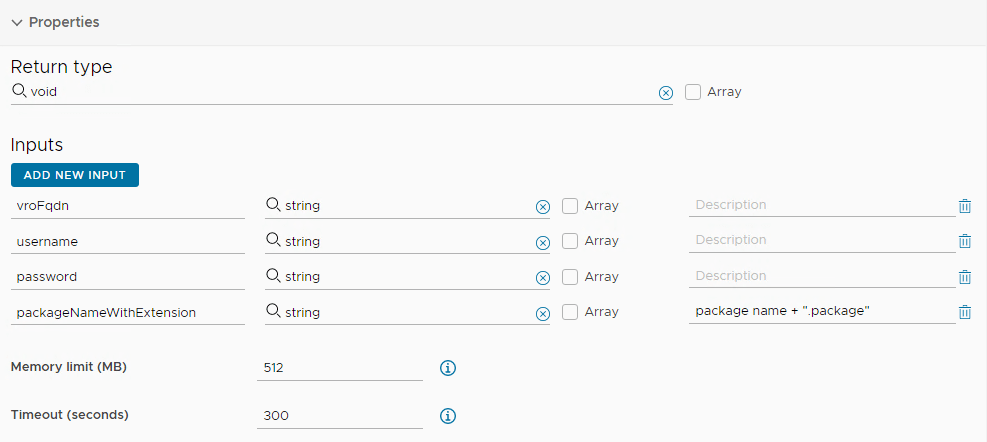
Task: Toggle Array checkbox for username input
Action: point(570,241)
